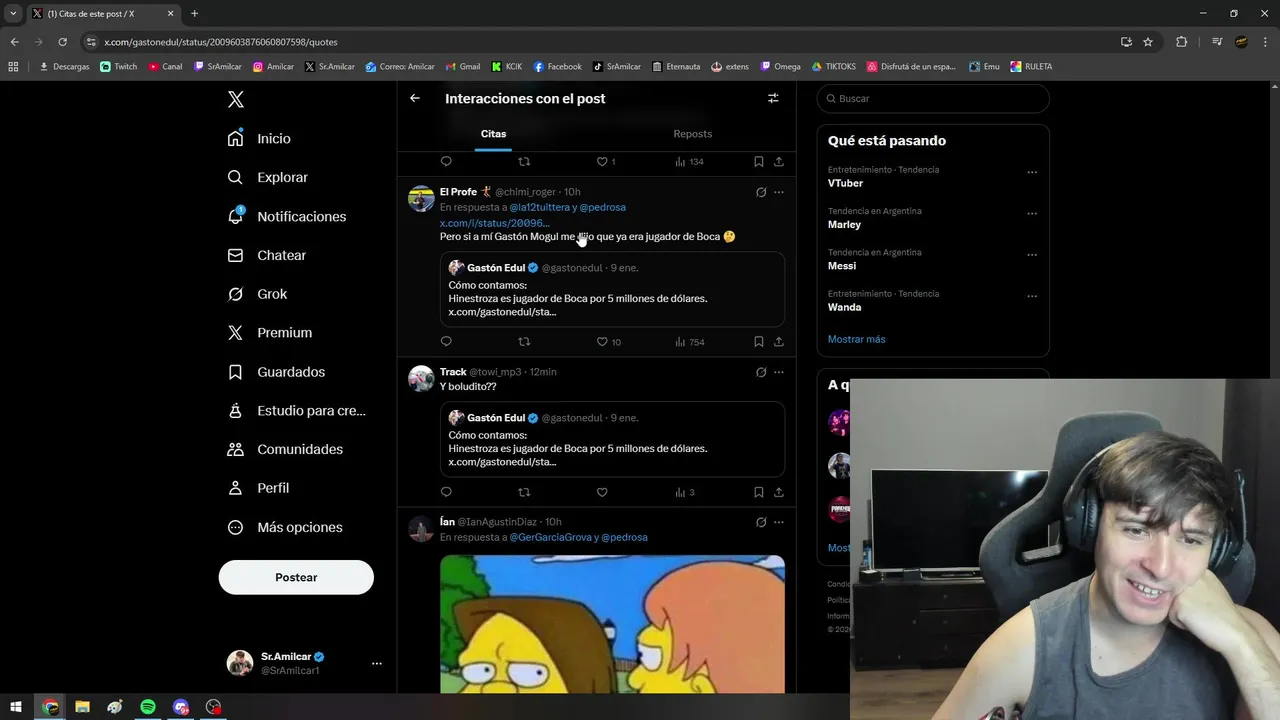Screen dimensions: 1280x720
Task: Open the X logo home icon
Action: pyautogui.click(x=236, y=99)
